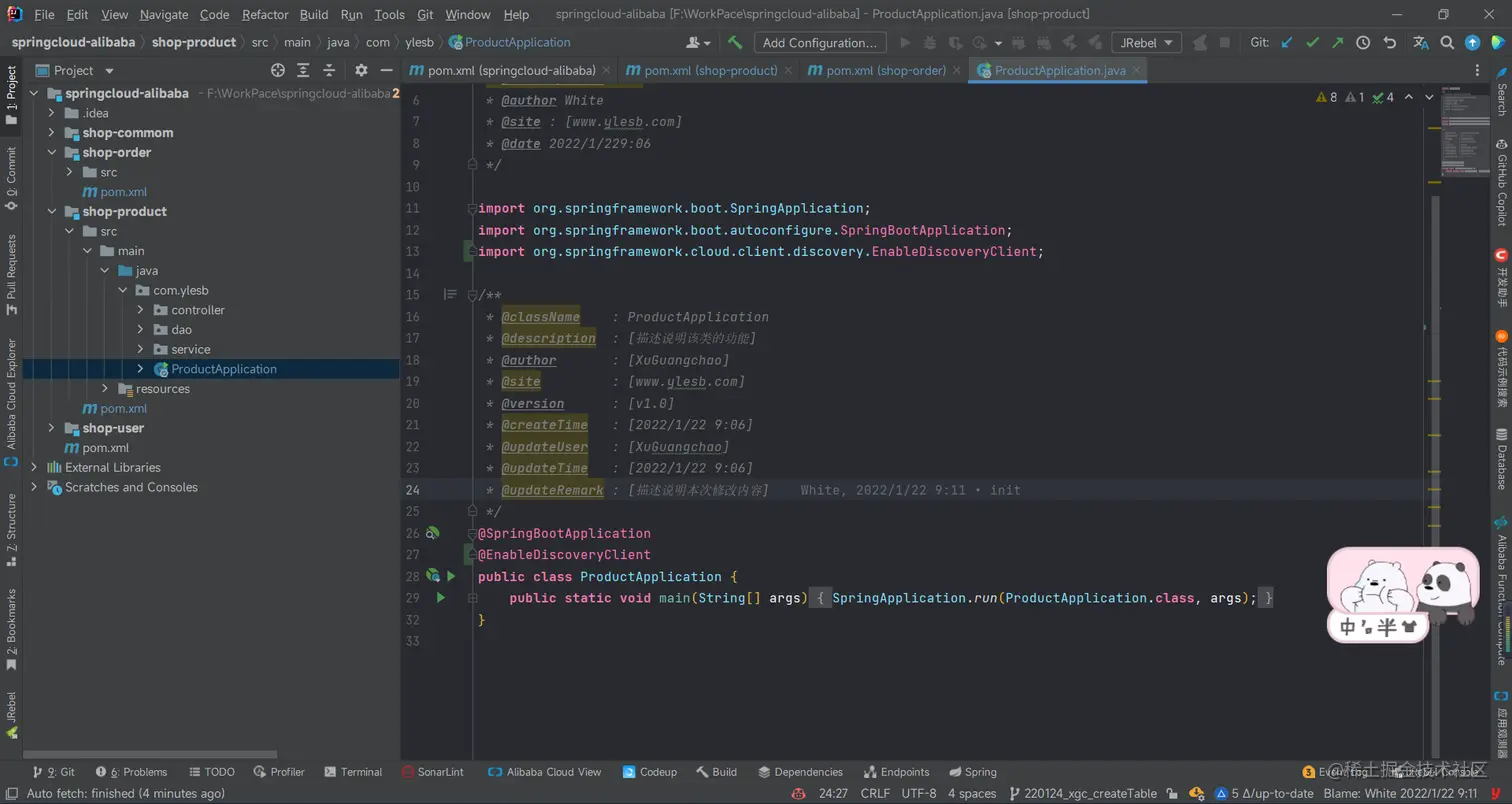This screenshot has height=804, width=1512.
Task: Open the Commit tool window on left
Action: click(11, 178)
